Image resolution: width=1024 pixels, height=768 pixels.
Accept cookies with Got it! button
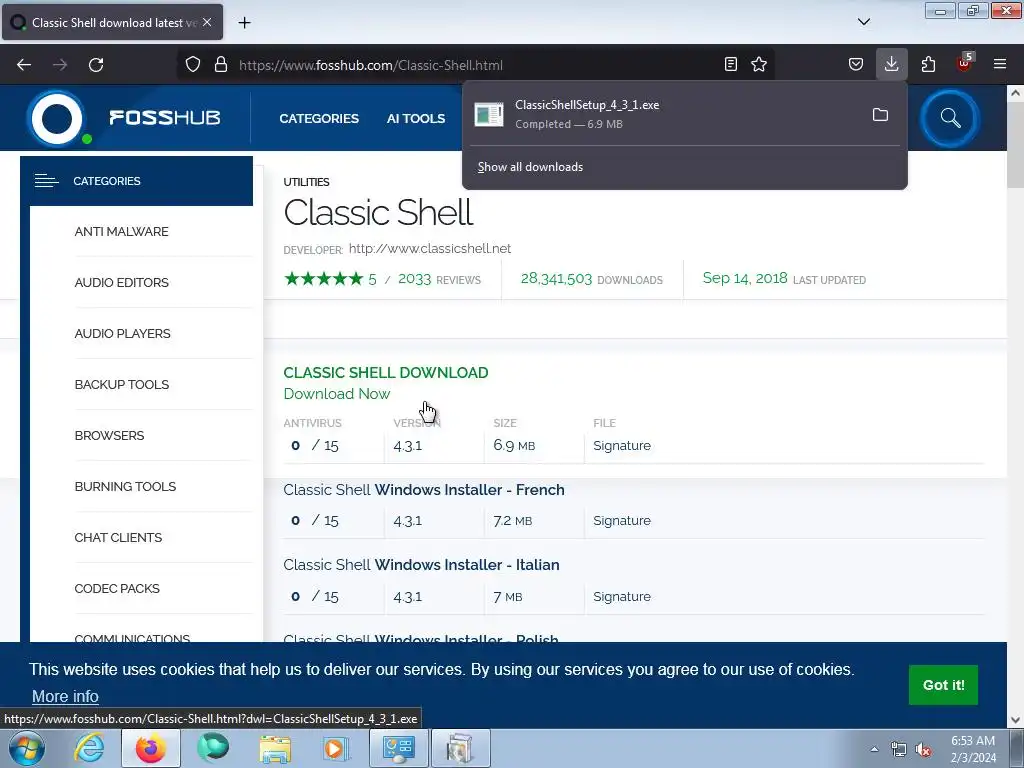tap(943, 685)
